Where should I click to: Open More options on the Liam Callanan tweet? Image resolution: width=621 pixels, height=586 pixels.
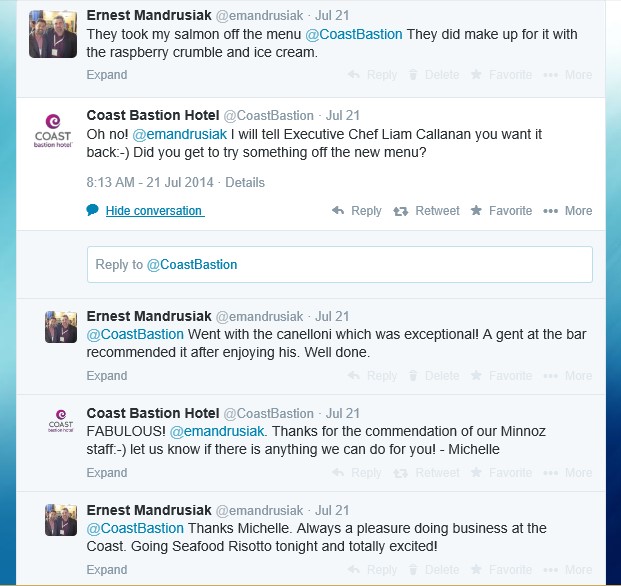(568, 211)
